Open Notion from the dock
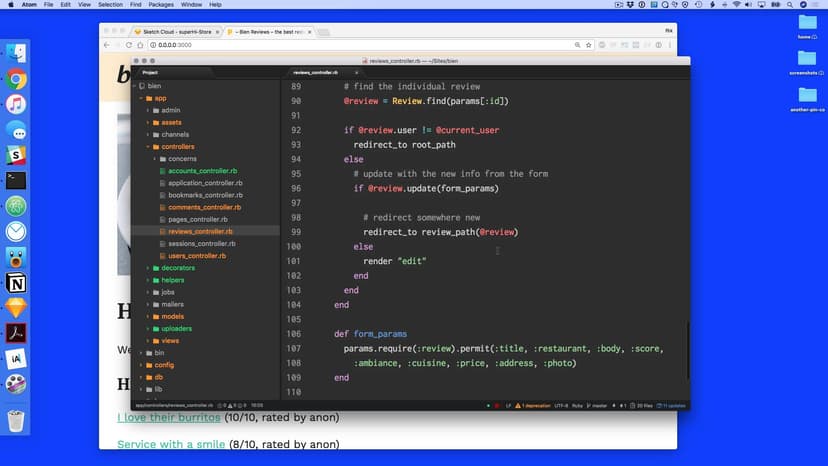Image resolution: width=828 pixels, height=466 pixels. [16, 283]
